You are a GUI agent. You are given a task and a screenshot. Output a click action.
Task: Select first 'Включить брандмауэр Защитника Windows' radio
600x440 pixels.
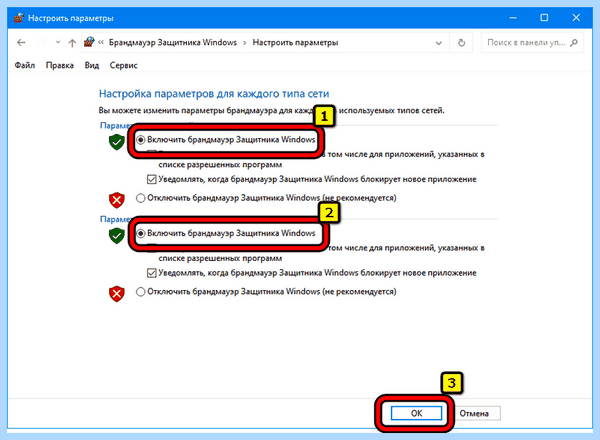(141, 140)
